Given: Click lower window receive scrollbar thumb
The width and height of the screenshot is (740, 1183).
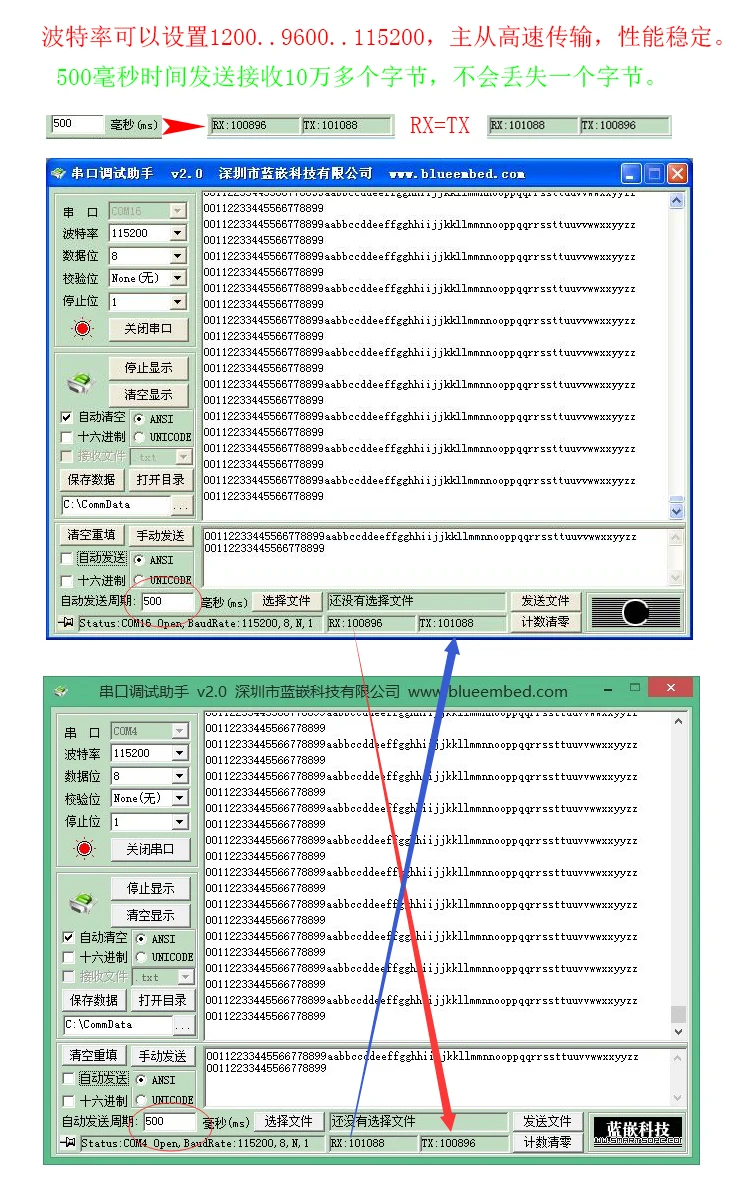Looking at the screenshot, I should tap(678, 1014).
